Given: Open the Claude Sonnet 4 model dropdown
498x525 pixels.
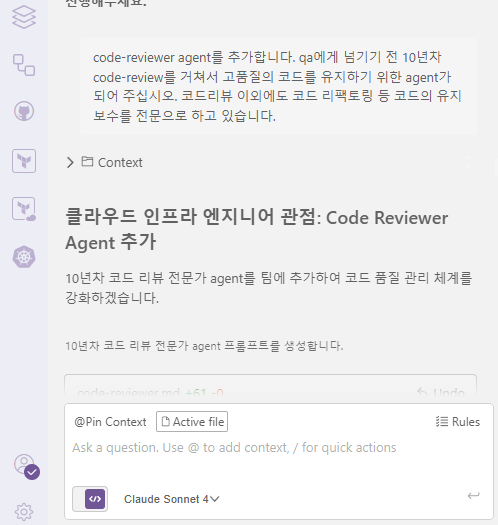Looking at the screenshot, I should click(171, 499).
